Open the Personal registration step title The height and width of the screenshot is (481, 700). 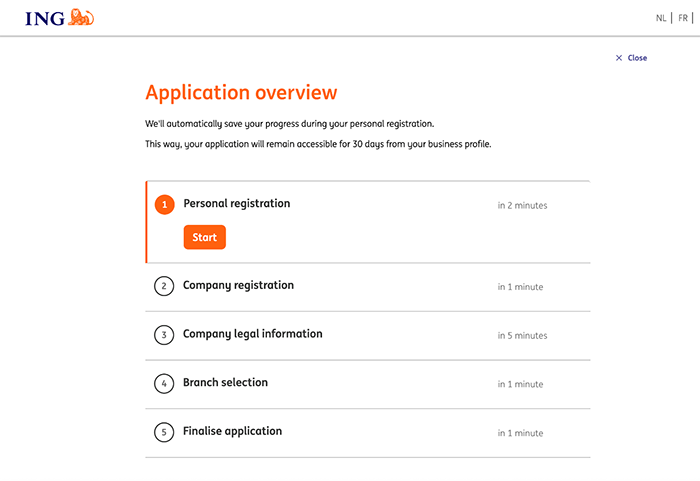(236, 204)
